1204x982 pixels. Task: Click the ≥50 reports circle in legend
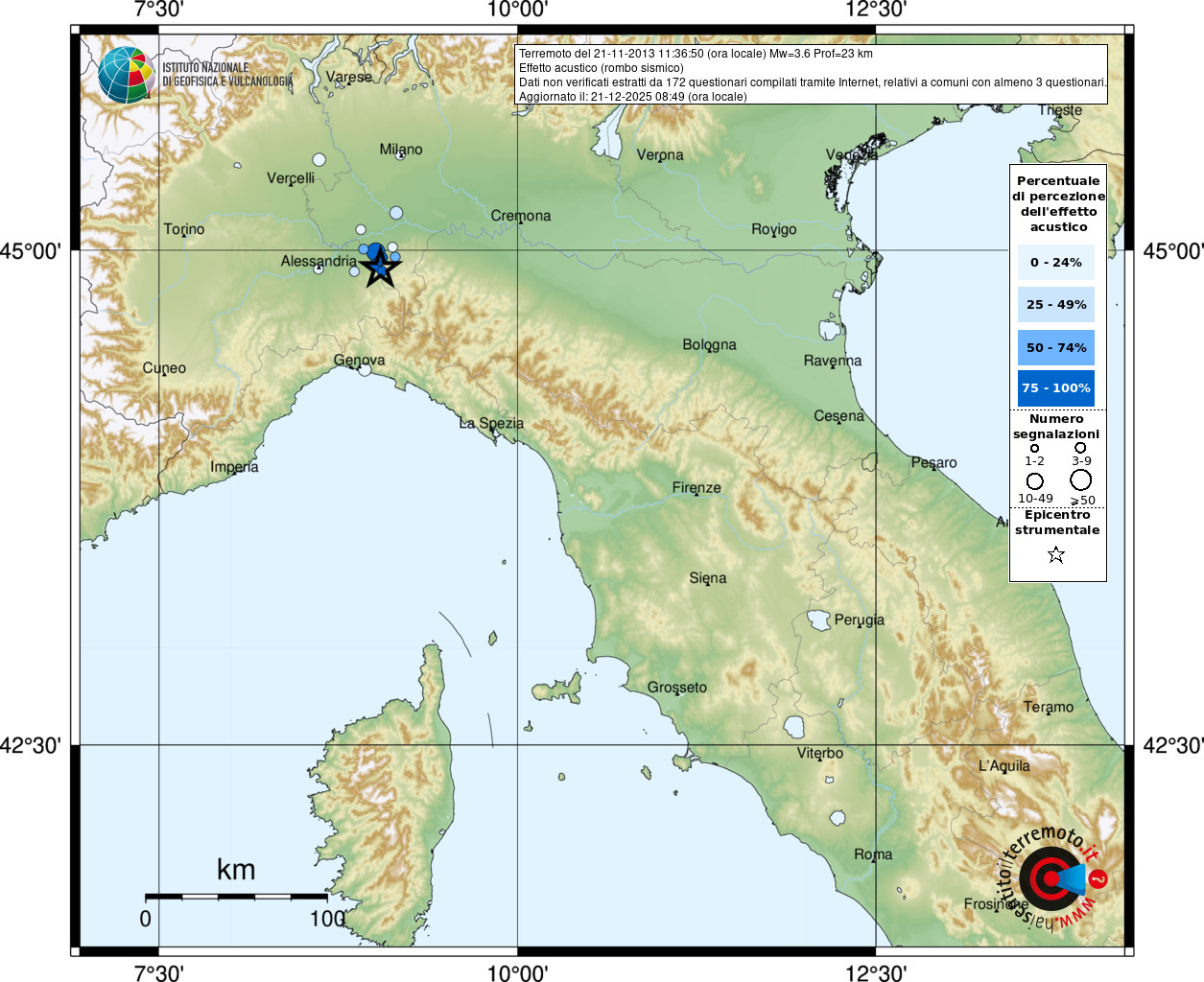click(1081, 479)
